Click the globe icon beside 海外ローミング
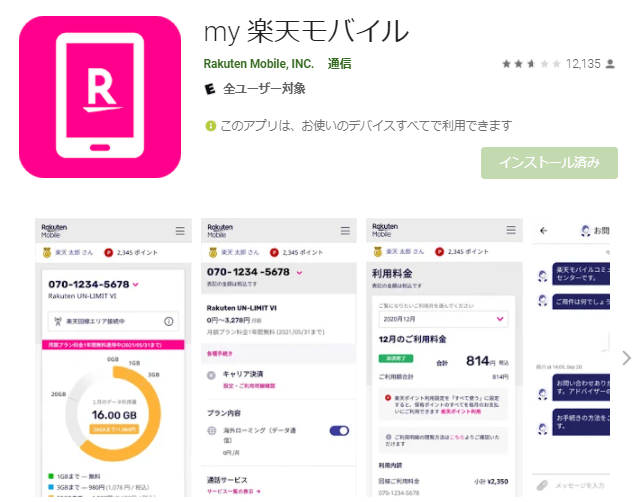The height and width of the screenshot is (502, 644). (x=212, y=431)
